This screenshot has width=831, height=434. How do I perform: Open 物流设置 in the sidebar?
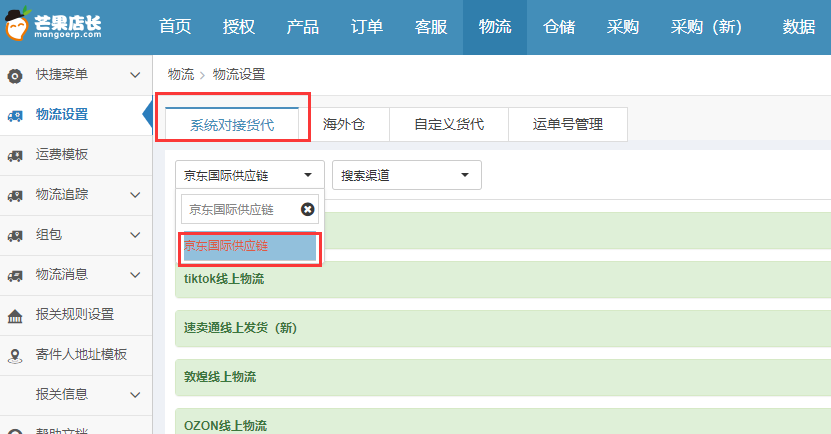coord(76,115)
